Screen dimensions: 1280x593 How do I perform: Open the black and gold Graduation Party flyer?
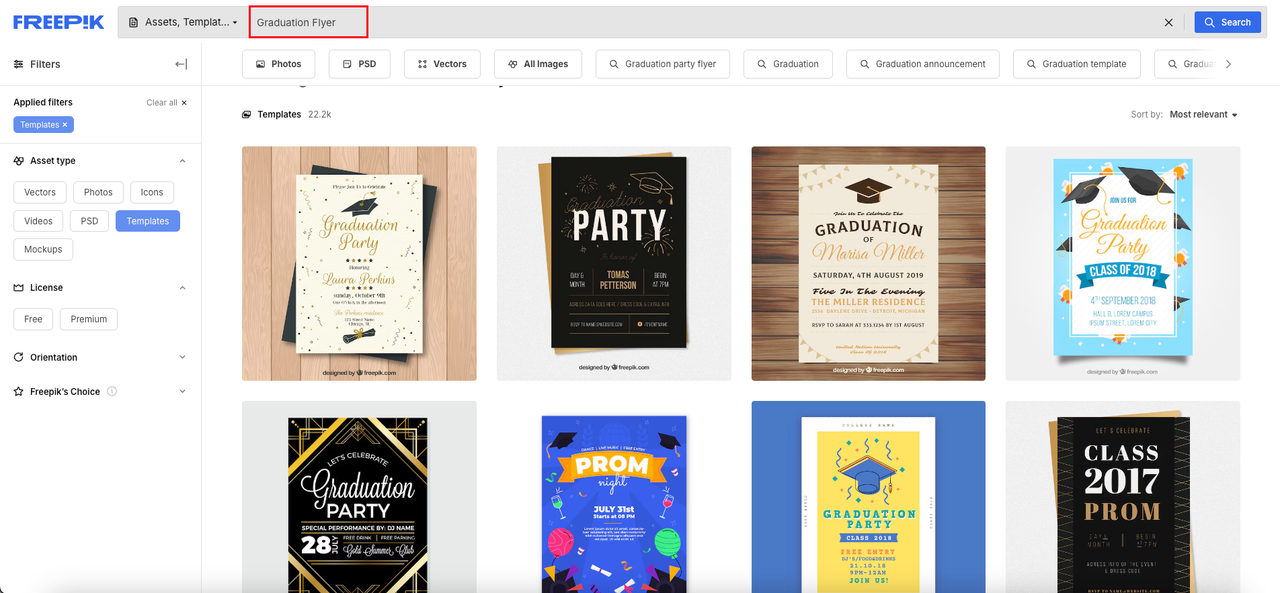point(359,497)
